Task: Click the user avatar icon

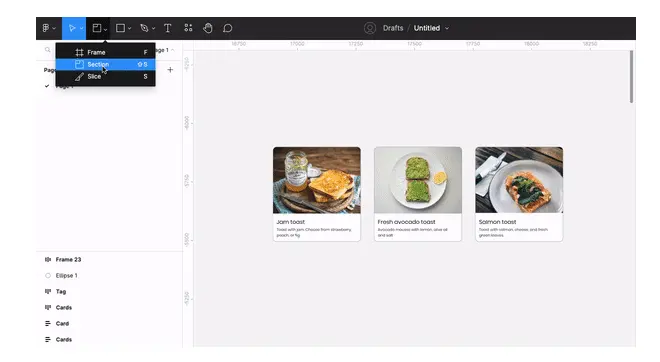Action: point(370,28)
